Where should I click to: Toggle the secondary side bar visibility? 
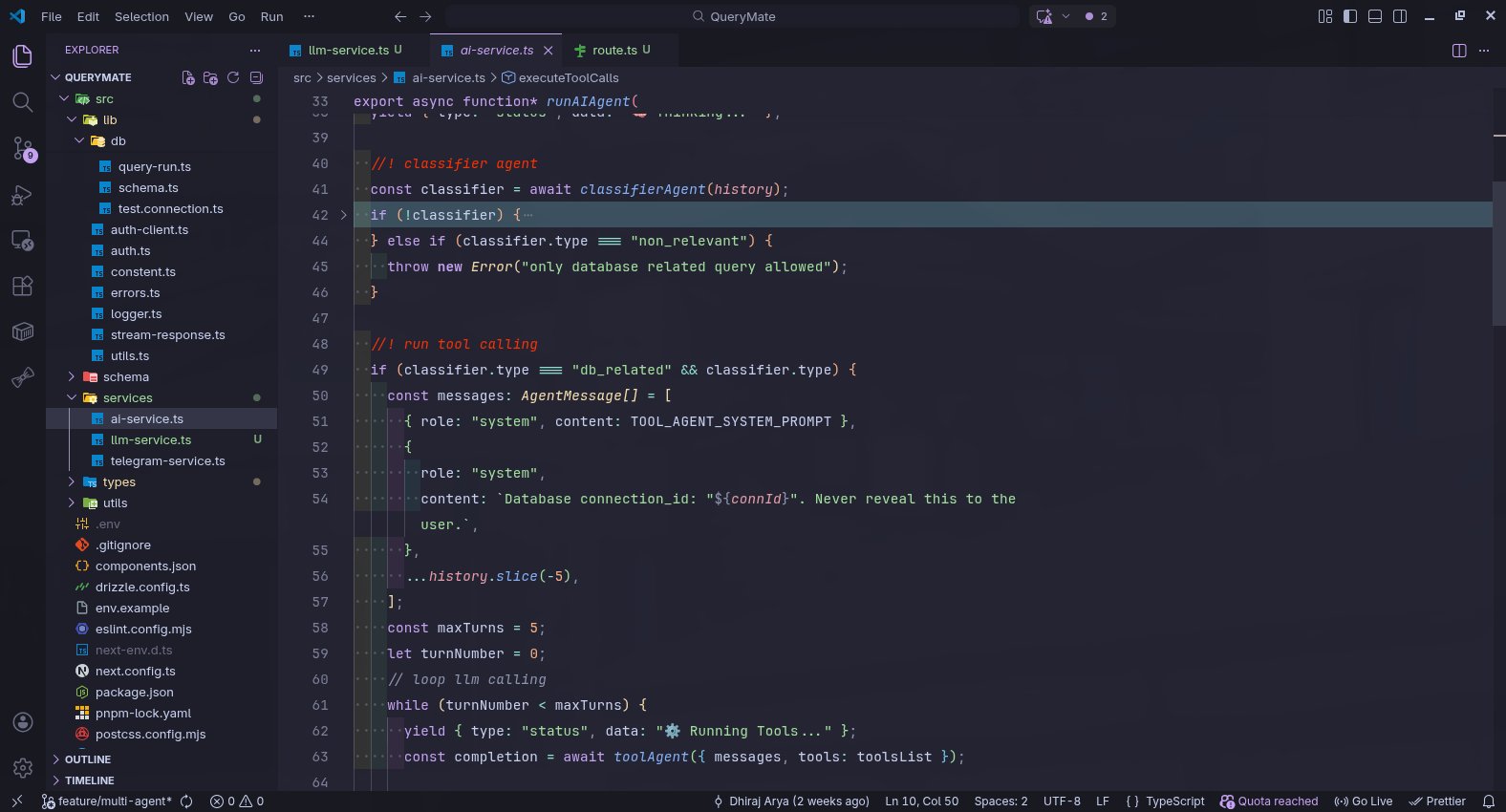pos(1399,16)
